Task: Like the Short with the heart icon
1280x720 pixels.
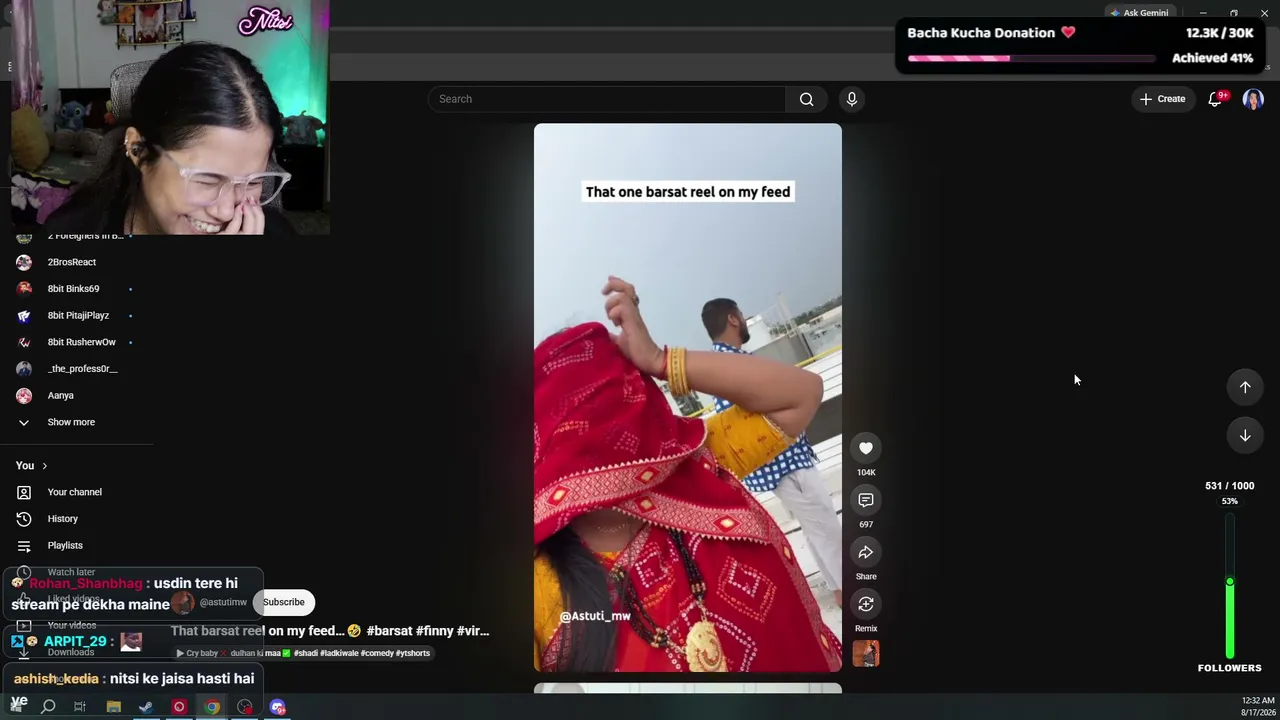Action: pos(866,448)
